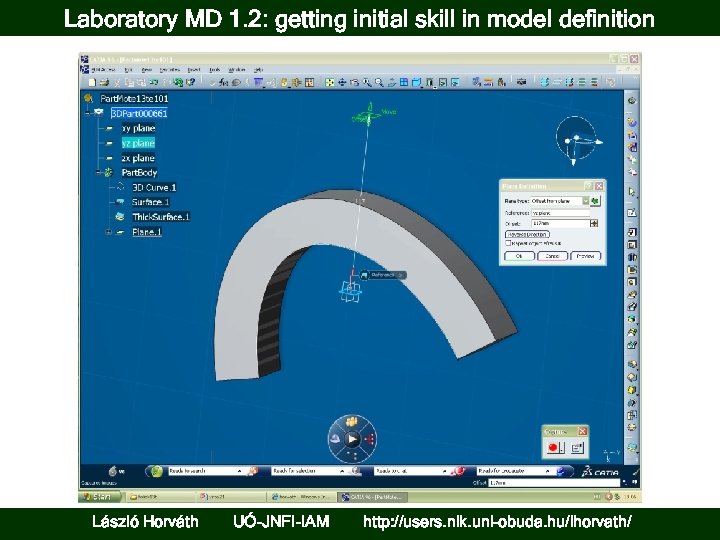
Task: Open the Ready for procedure dropdown arrow
Action: pos(547,471)
